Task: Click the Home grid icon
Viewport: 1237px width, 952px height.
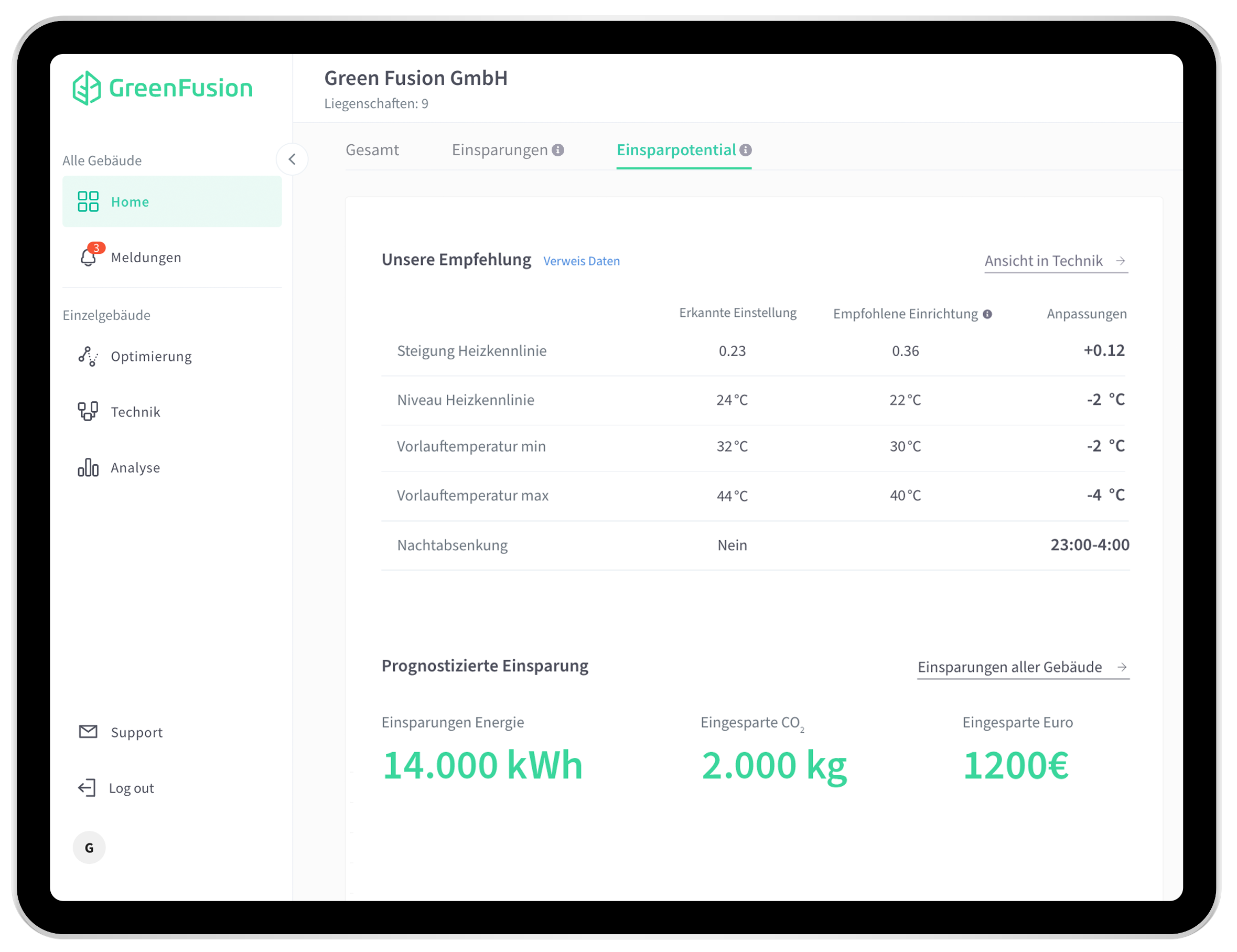Action: 88,201
